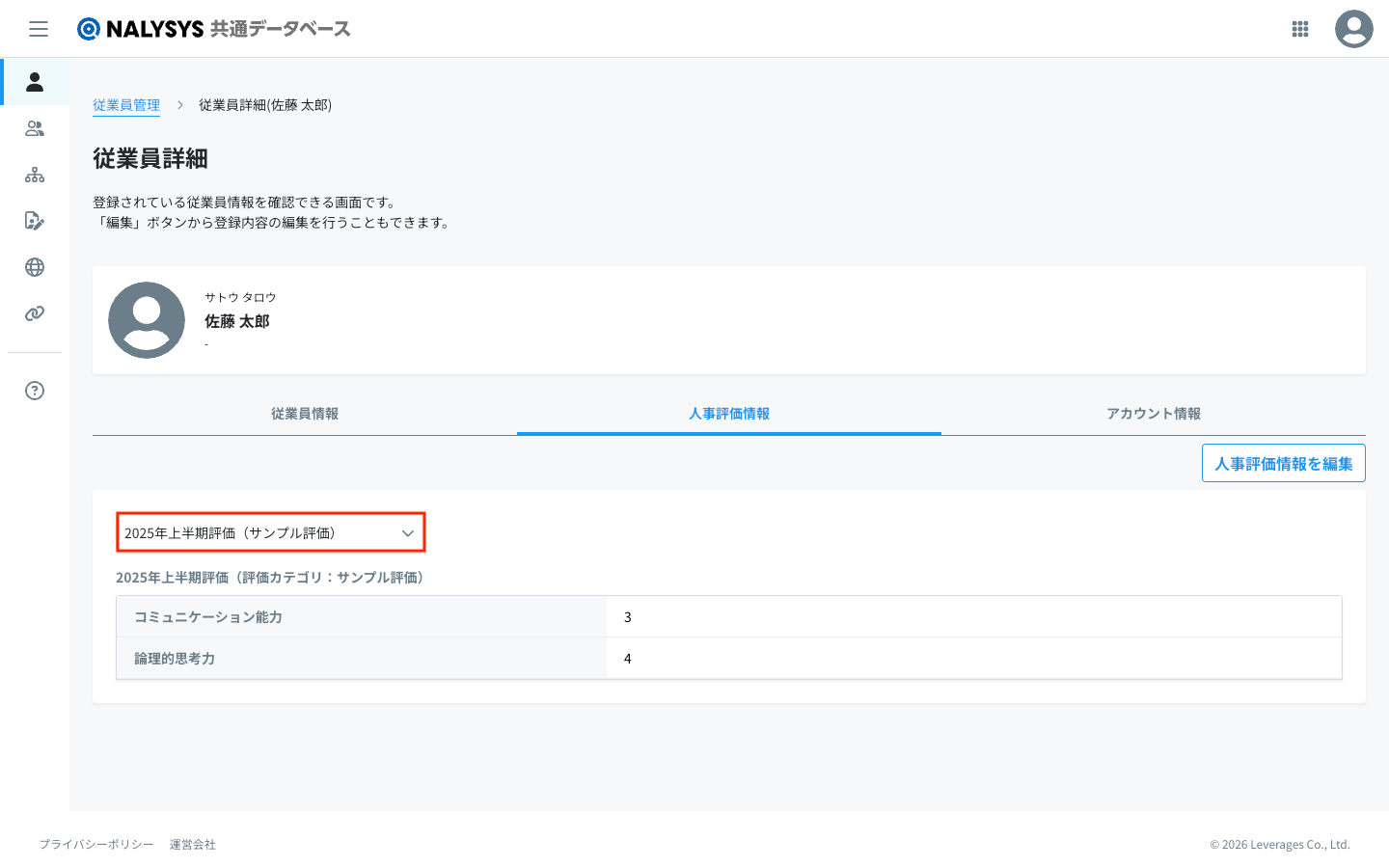
Task: Open the user account avatar menu
Action: (1353, 29)
